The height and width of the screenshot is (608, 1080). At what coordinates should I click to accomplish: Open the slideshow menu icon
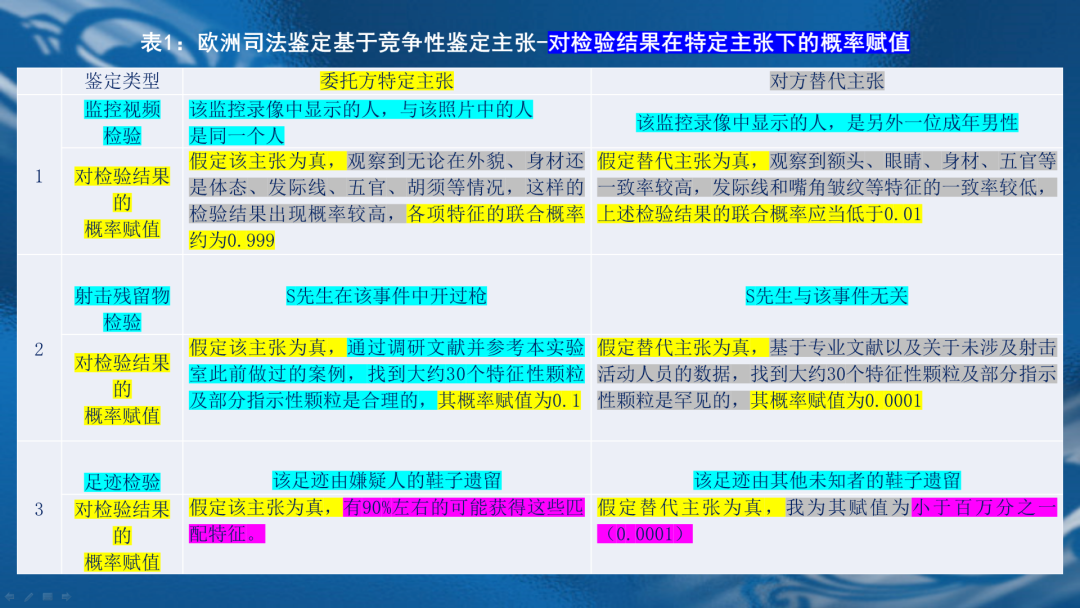[47, 597]
